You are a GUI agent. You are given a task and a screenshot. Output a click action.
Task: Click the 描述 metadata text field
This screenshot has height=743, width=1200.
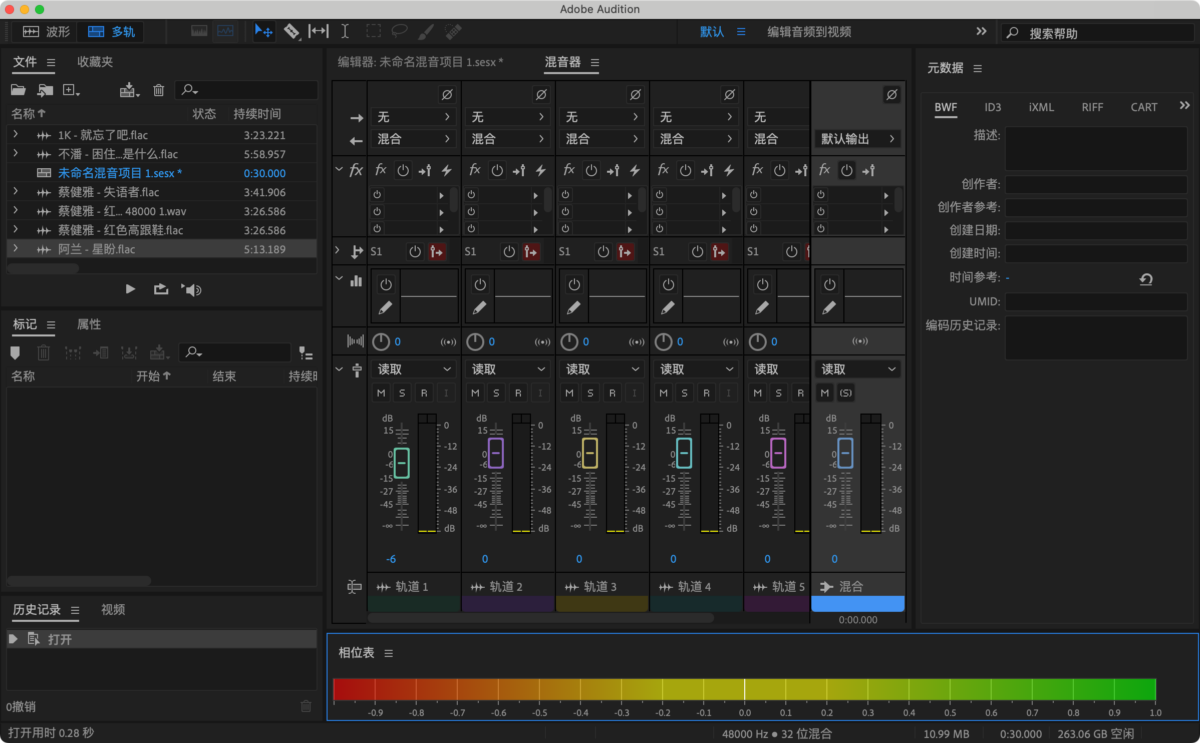pos(1096,149)
